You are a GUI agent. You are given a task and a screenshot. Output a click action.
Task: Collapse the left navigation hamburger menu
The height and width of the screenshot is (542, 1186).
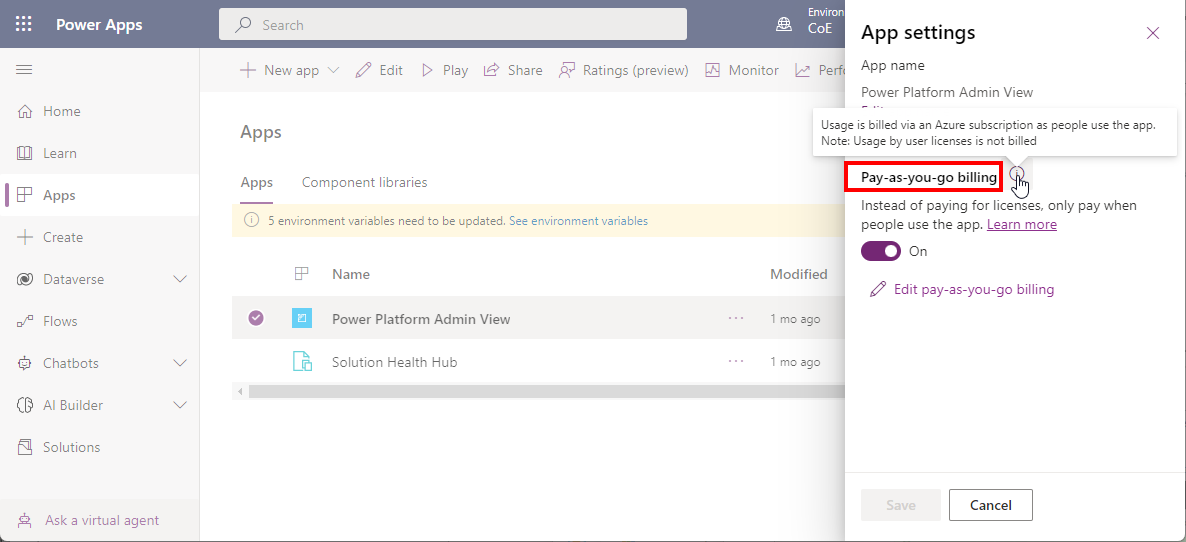coord(24,69)
